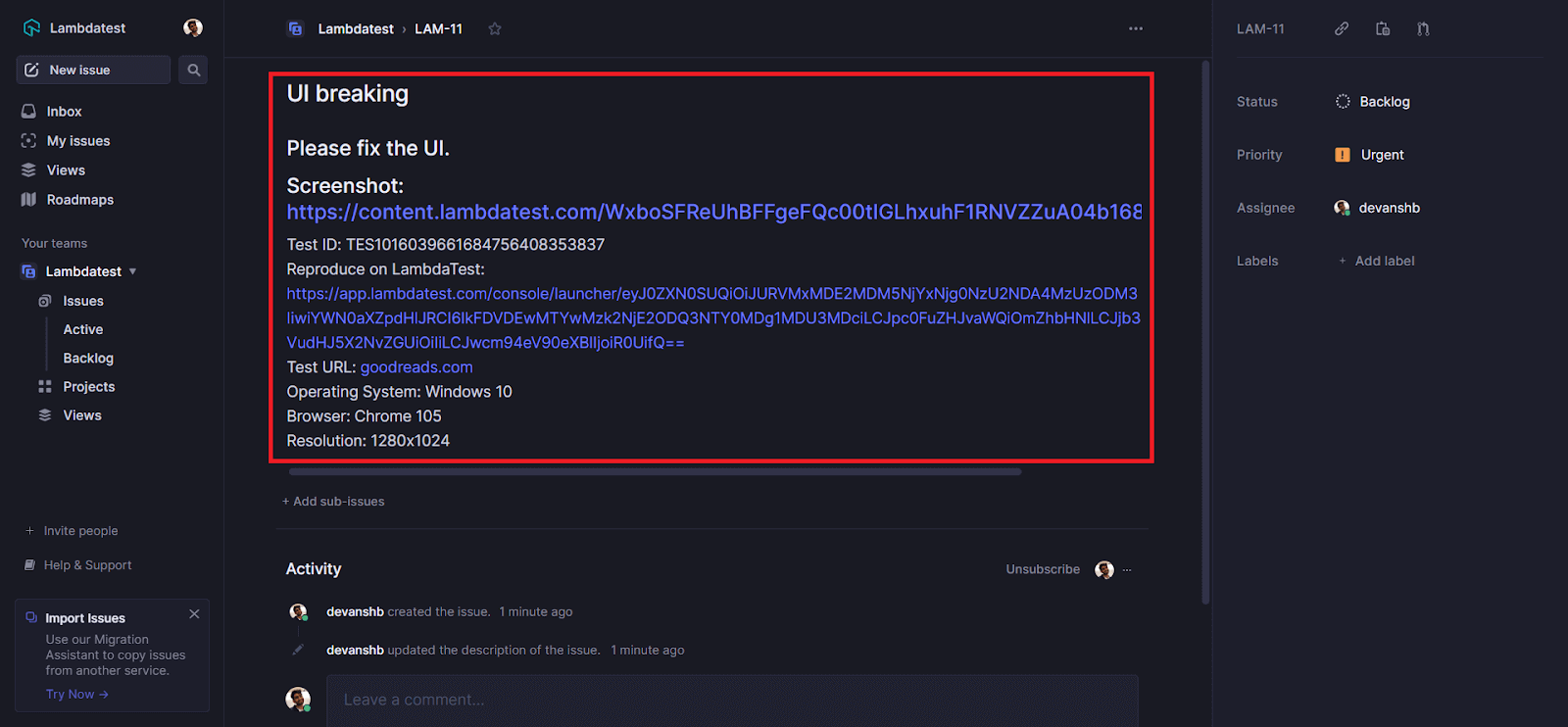Open the search icon in the sidebar
Screen dimensions: 1568x727
click(x=192, y=70)
